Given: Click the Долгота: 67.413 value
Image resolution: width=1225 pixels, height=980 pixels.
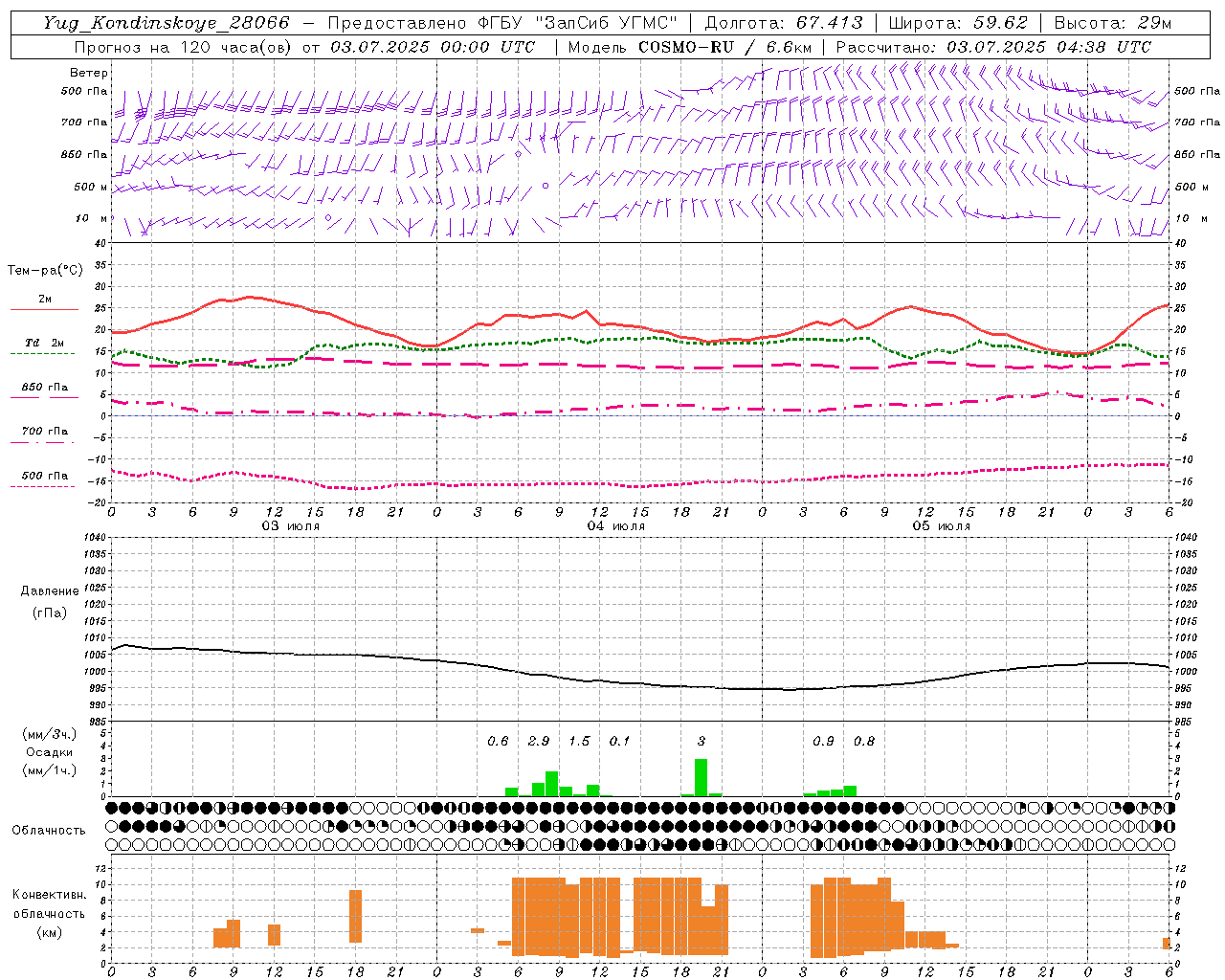Looking at the screenshot, I should (784, 23).
